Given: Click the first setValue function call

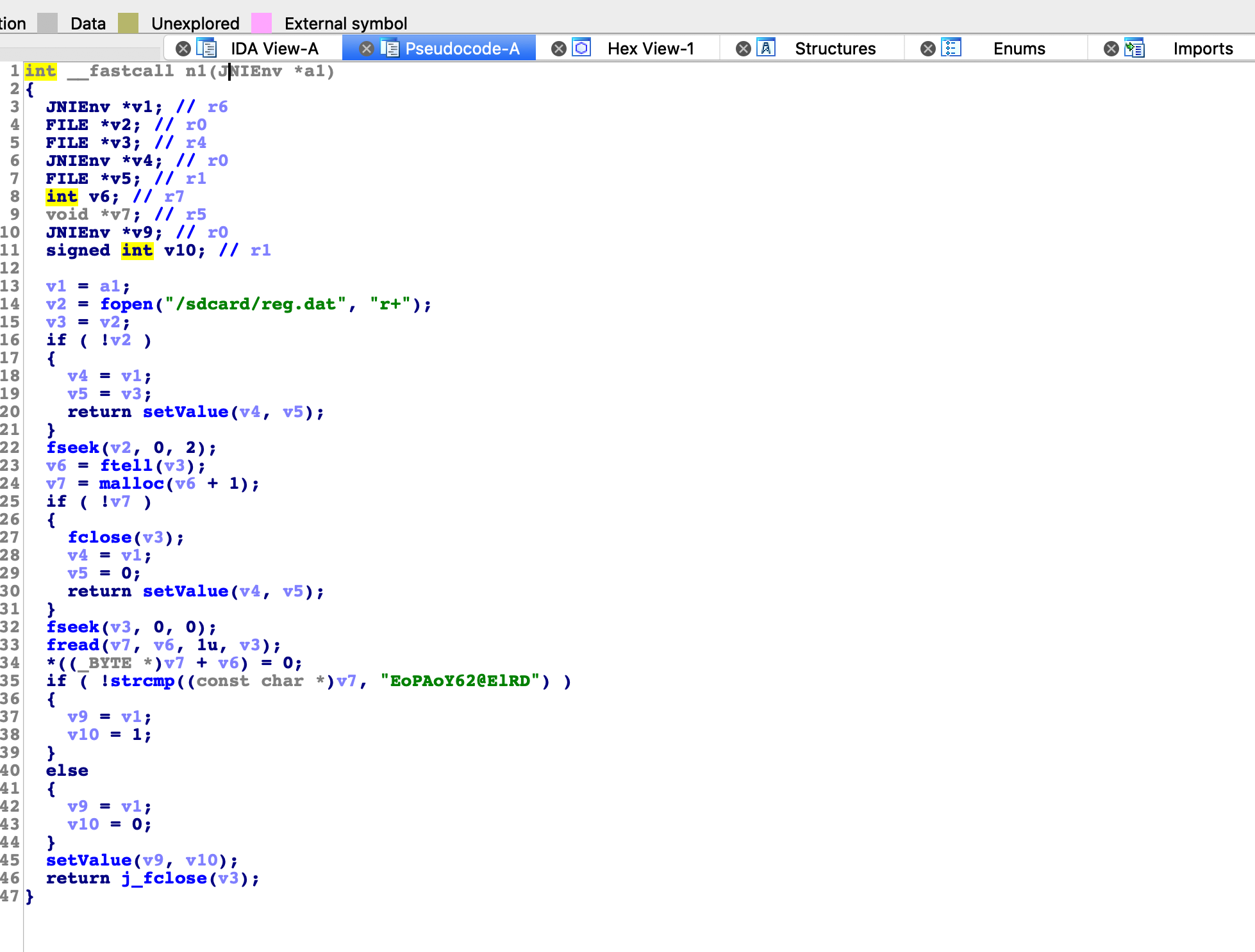Looking at the screenshot, I should point(185,412).
